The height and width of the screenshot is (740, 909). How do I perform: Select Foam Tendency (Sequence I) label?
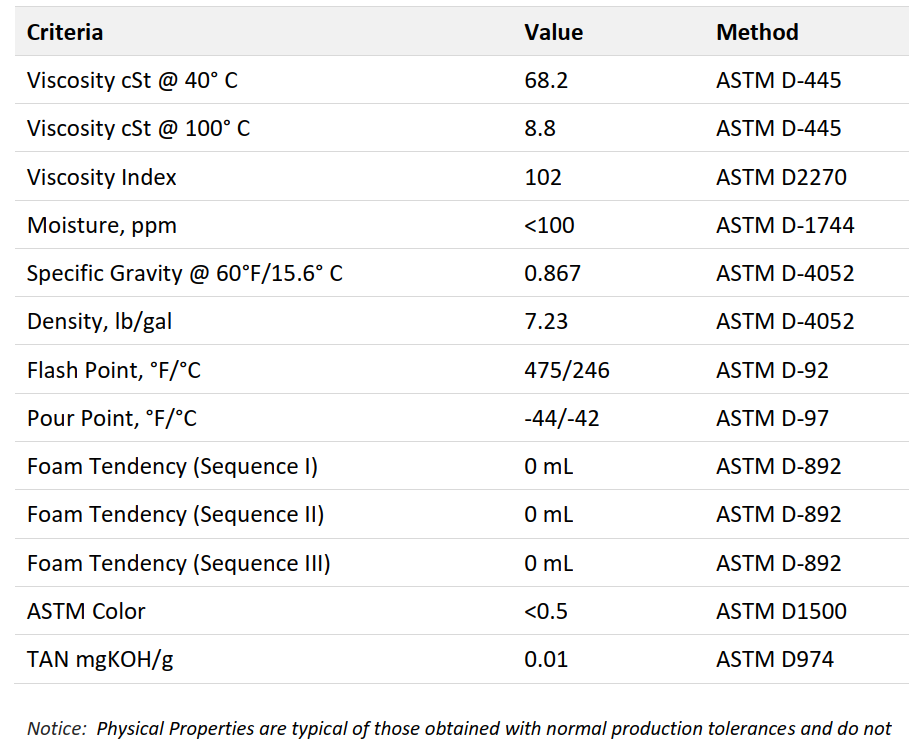coord(173,467)
